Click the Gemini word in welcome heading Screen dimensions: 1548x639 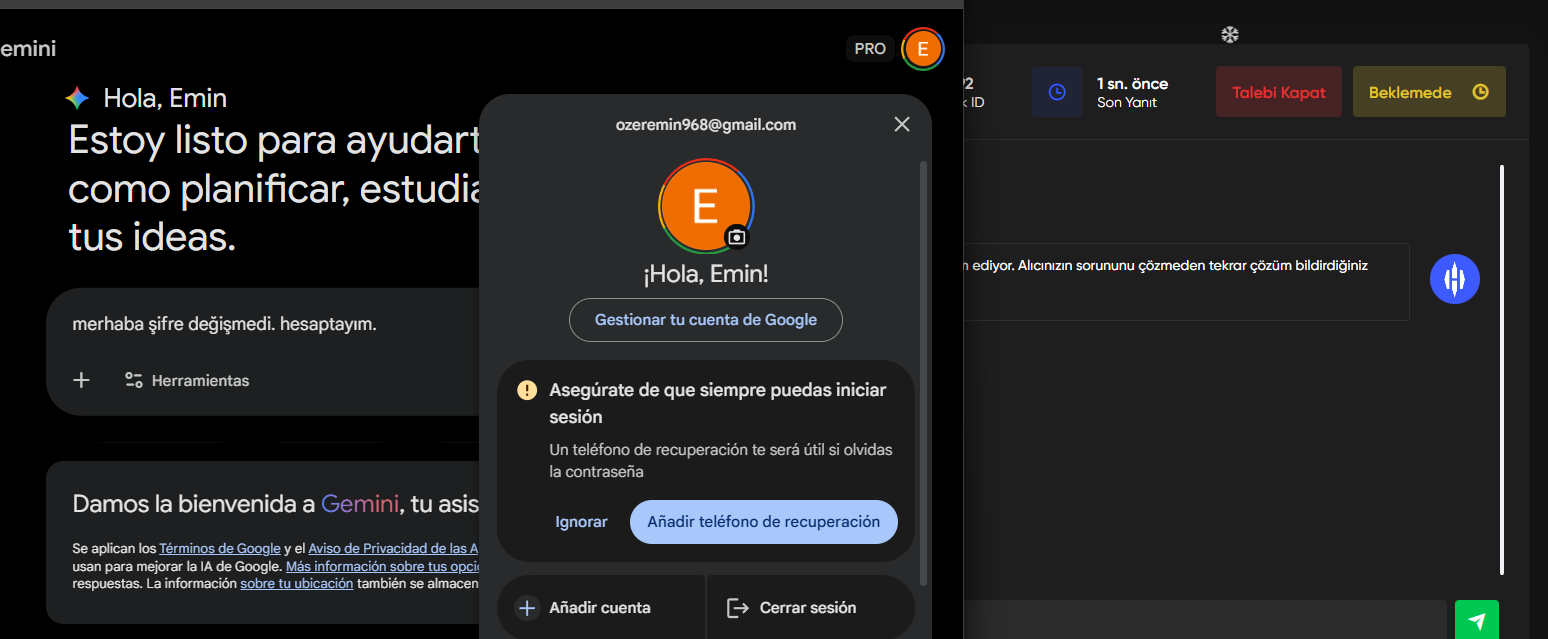[359, 504]
